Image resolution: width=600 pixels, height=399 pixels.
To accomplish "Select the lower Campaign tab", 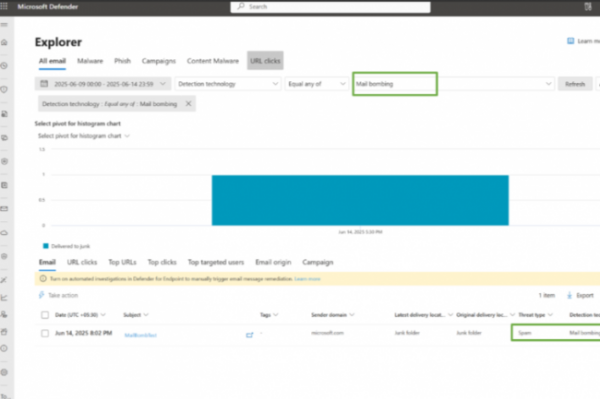I will coord(318,262).
